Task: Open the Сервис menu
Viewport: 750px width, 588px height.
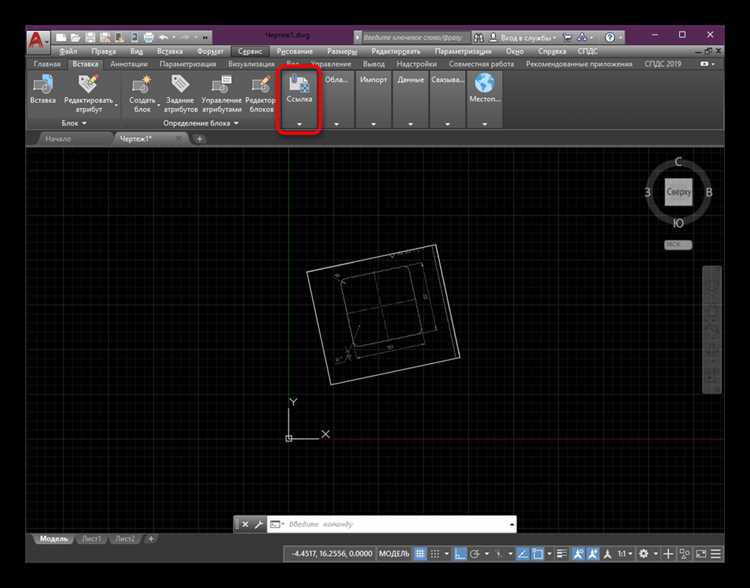Action: (250, 51)
